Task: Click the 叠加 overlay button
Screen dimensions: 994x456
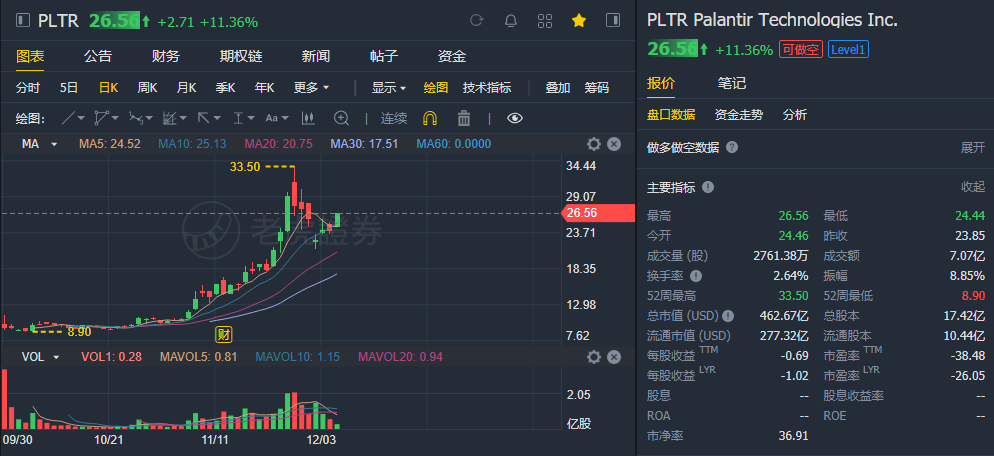Action: click(558, 88)
